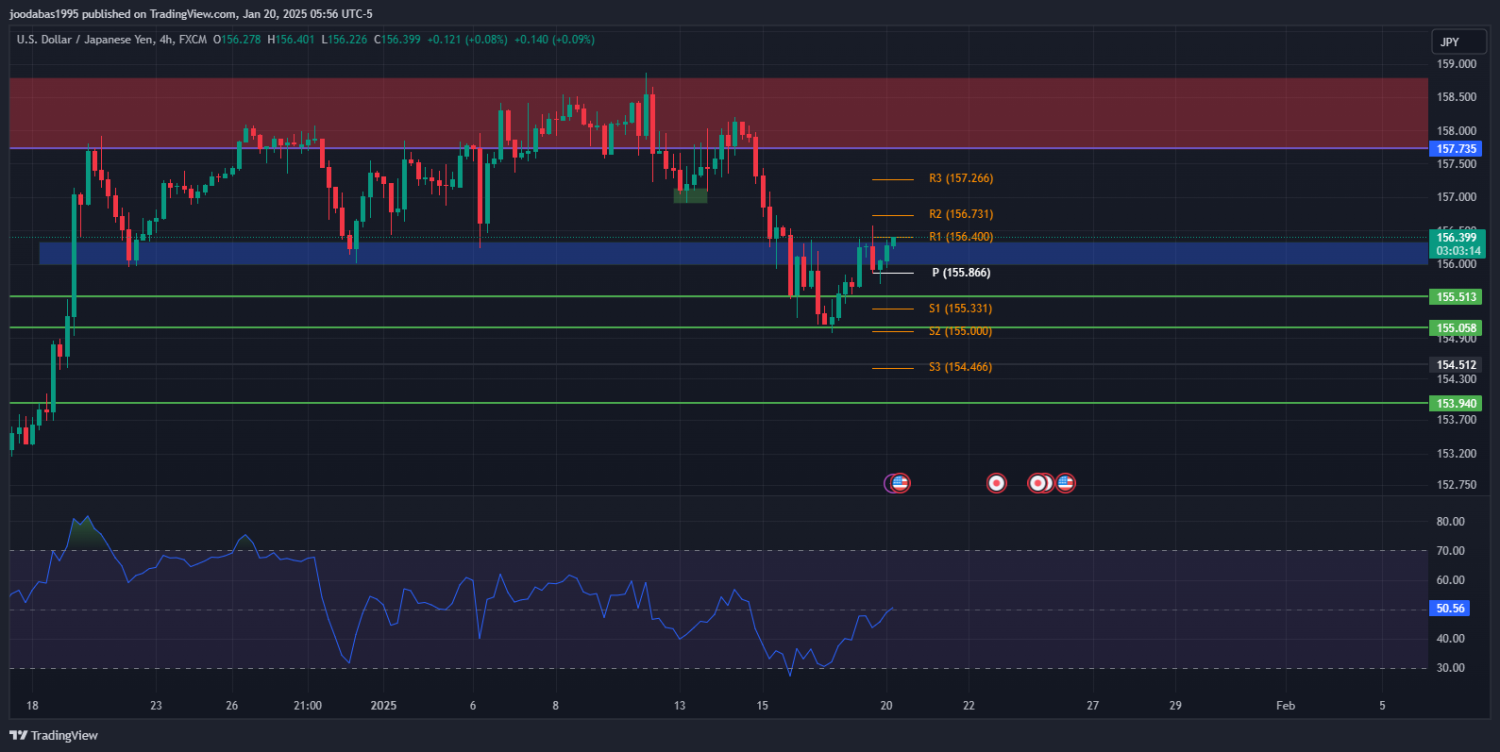Select the R2 (156.731) pivot label
1500x752 pixels.
click(x=960, y=215)
